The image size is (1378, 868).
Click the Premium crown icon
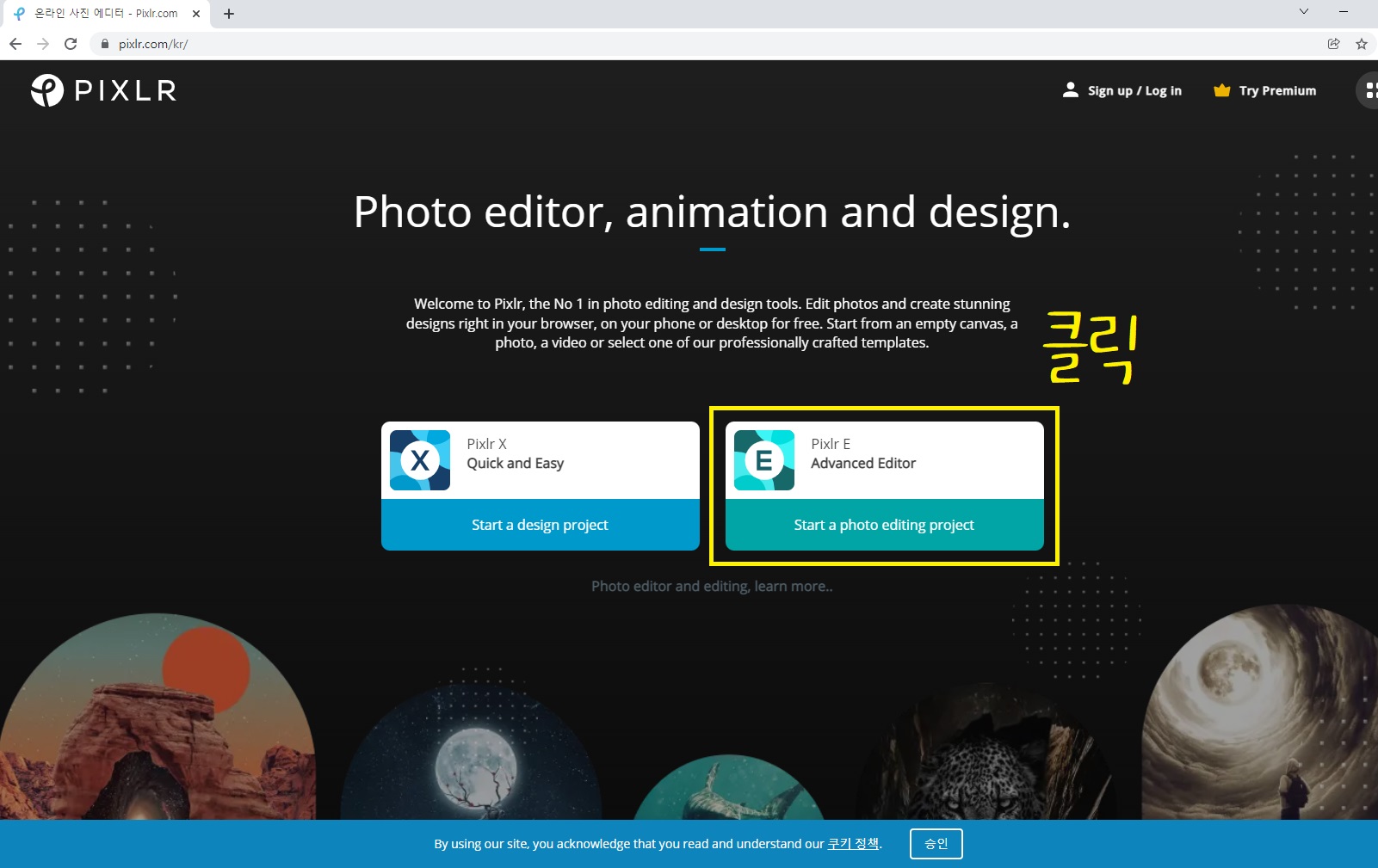pyautogui.click(x=1221, y=90)
